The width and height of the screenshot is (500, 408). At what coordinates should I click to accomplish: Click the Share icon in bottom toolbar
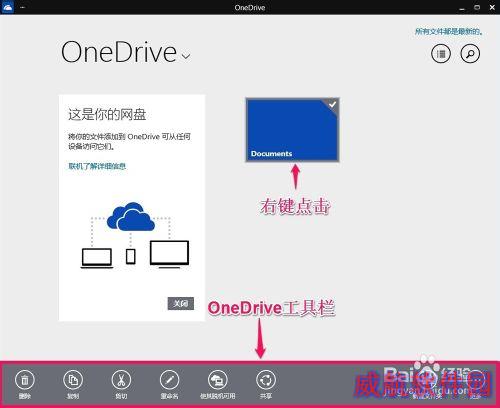coord(266,380)
